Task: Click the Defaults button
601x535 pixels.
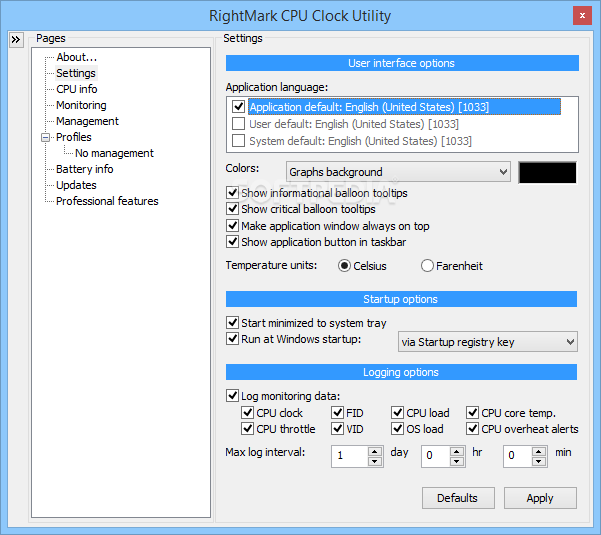Action: (x=458, y=498)
